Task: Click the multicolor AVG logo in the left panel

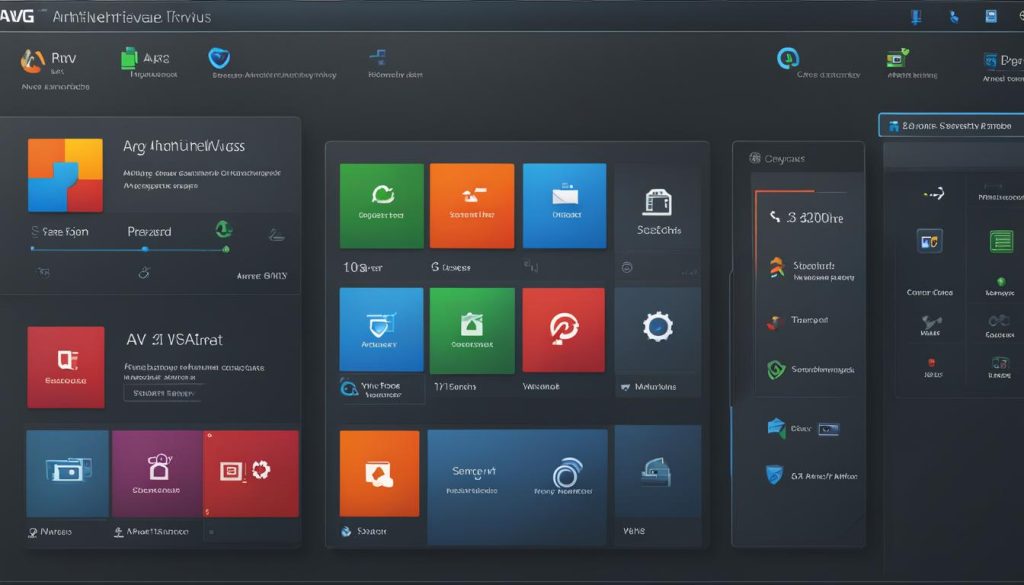Action: coord(65,175)
